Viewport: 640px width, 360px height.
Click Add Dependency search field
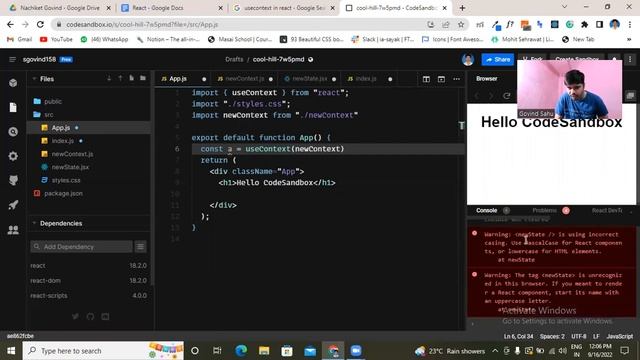tap(81, 247)
